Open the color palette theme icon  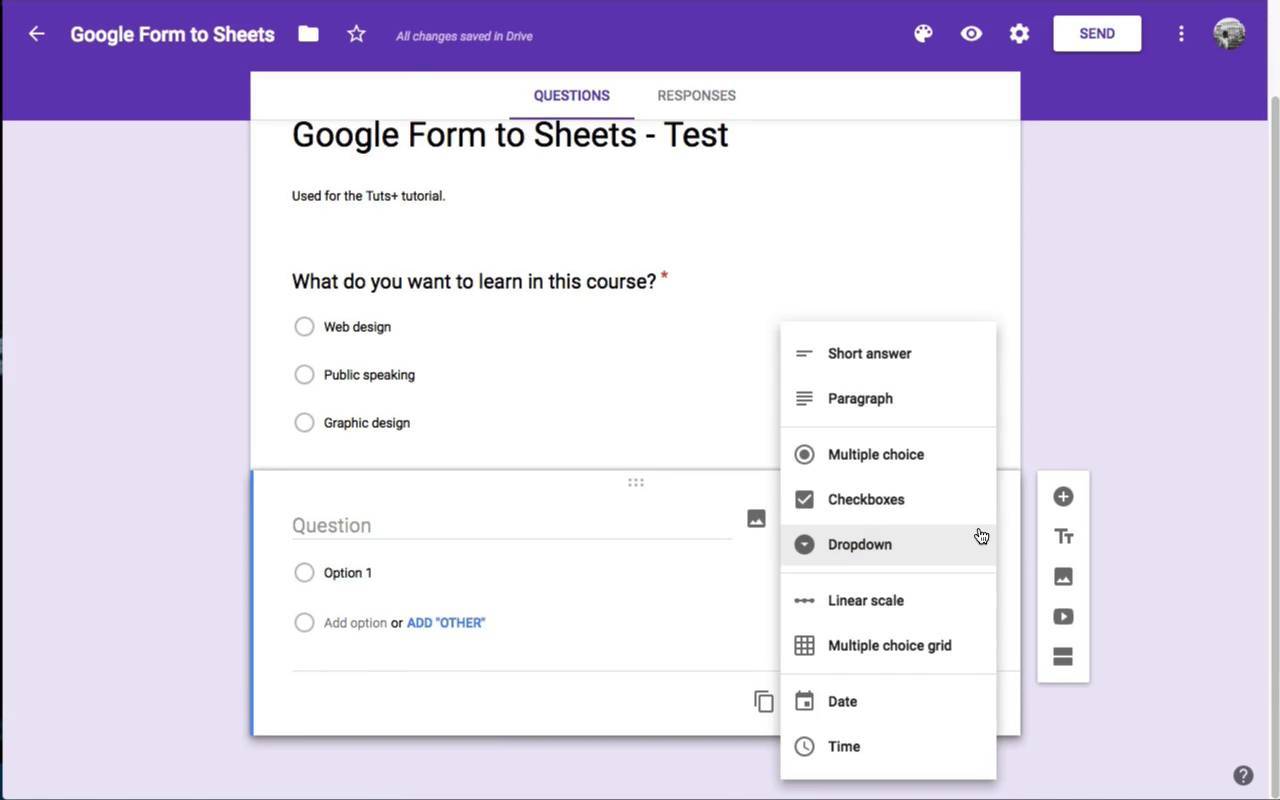[923, 34]
